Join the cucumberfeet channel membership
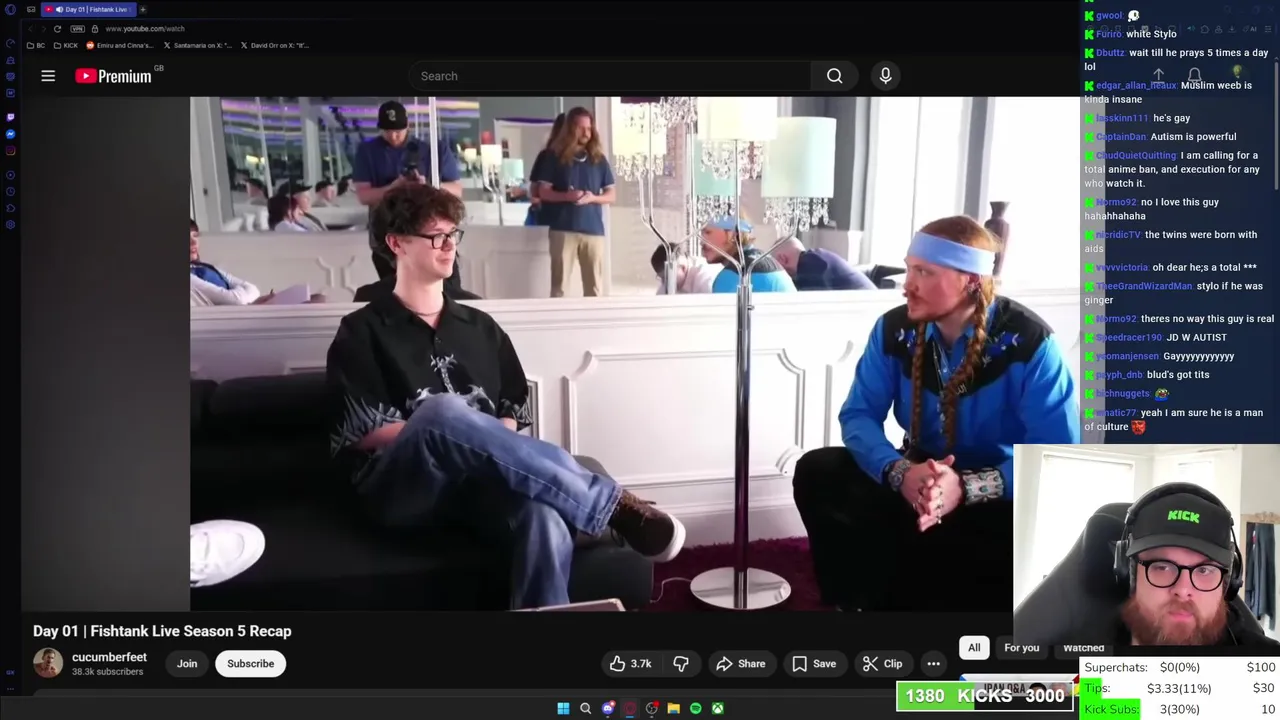The width and height of the screenshot is (1280, 720). [x=187, y=664]
